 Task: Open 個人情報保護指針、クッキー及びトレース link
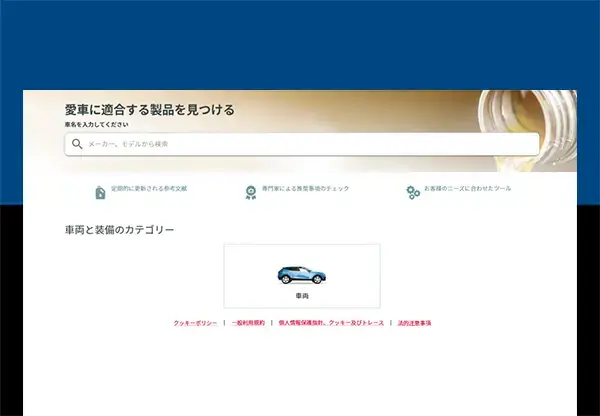pyautogui.click(x=330, y=323)
